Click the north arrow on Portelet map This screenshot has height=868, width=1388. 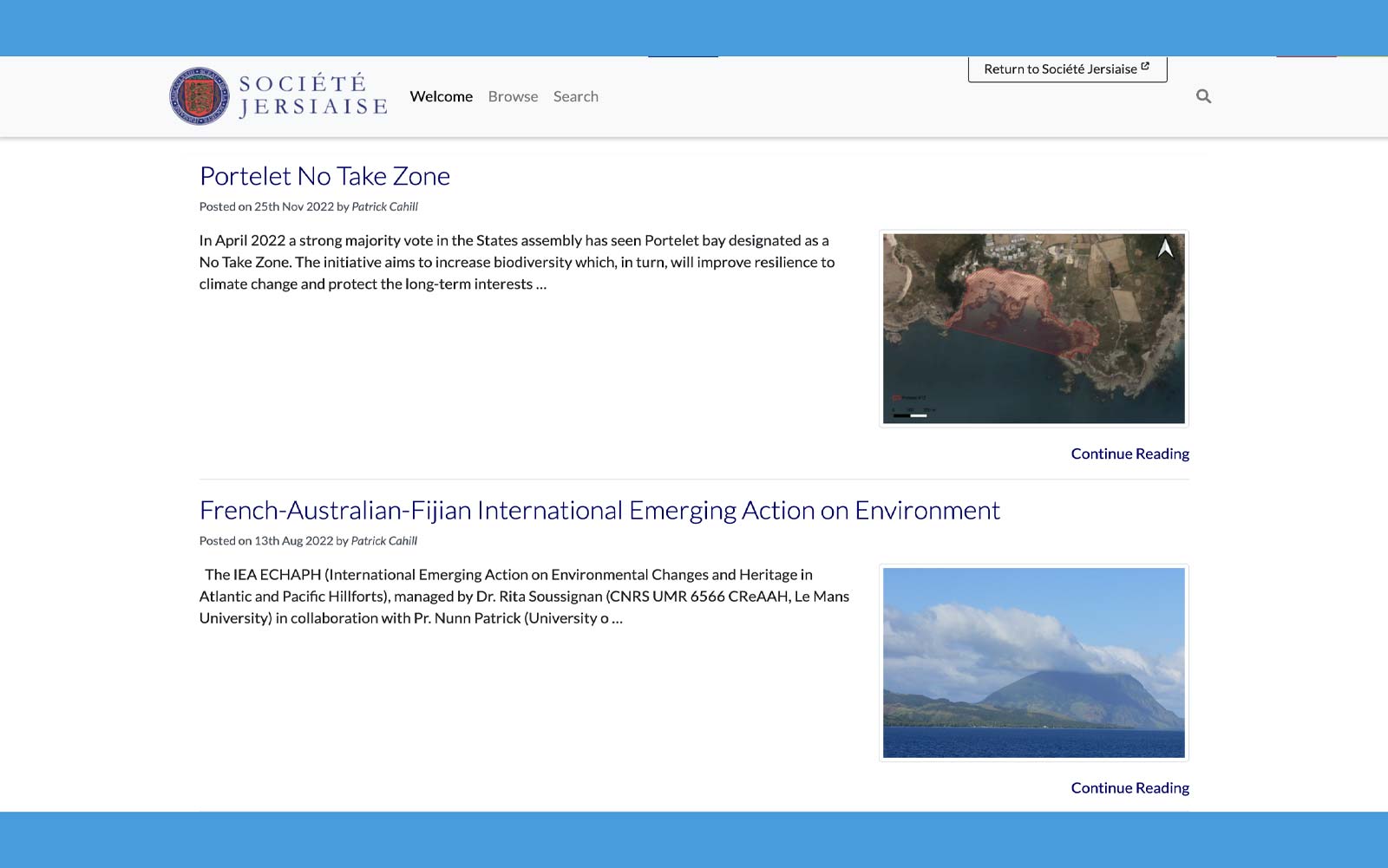point(1165,249)
